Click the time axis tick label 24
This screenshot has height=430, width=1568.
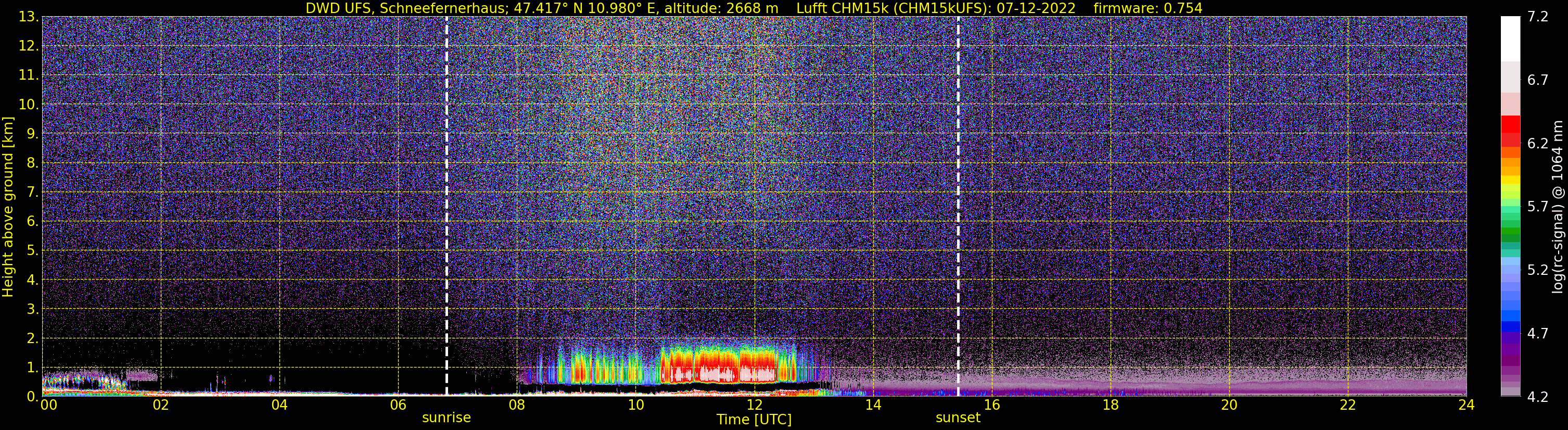[1467, 405]
